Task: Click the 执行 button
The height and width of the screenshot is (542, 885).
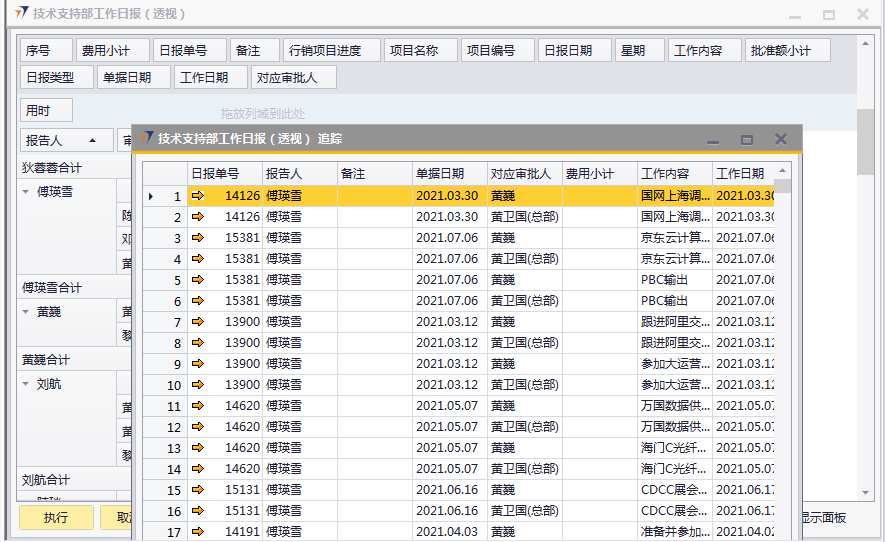Action: [56, 517]
